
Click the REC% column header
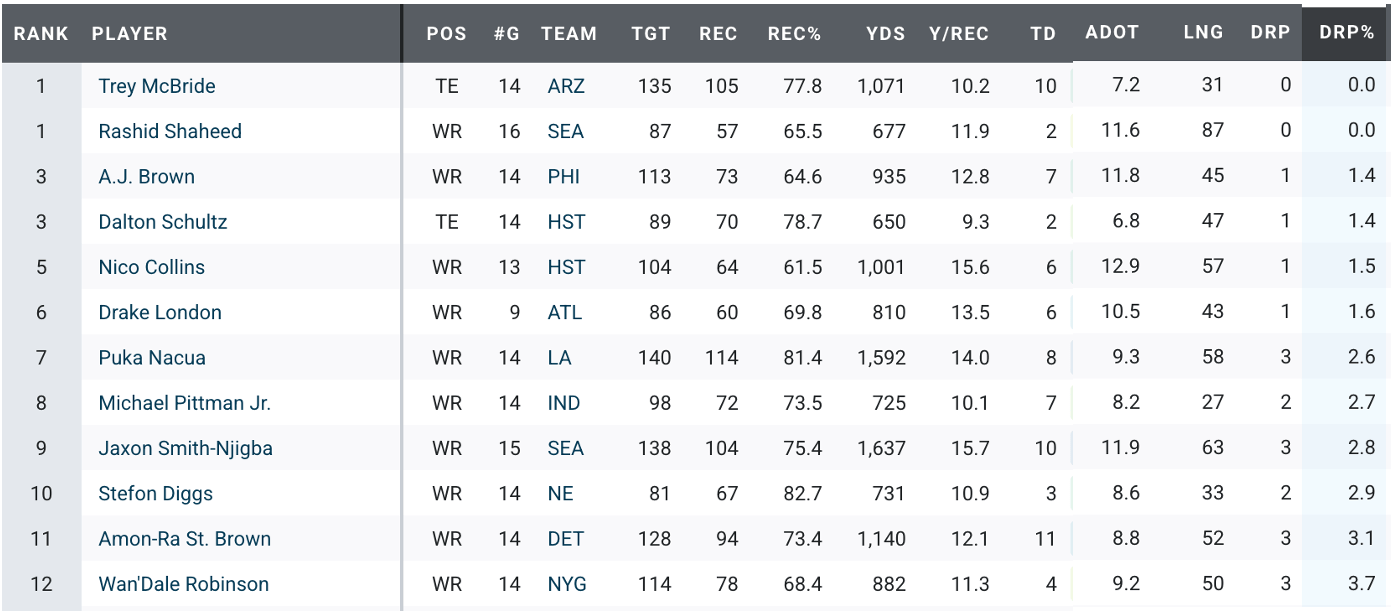(x=794, y=33)
